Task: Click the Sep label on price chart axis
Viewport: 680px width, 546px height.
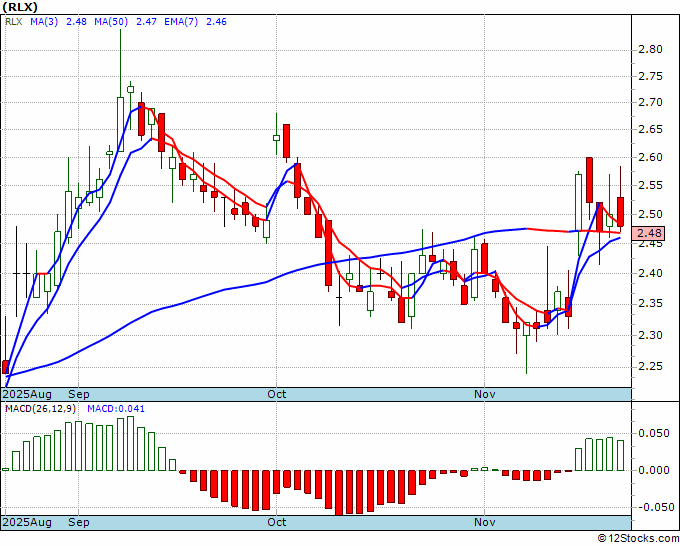Action: pos(78,394)
